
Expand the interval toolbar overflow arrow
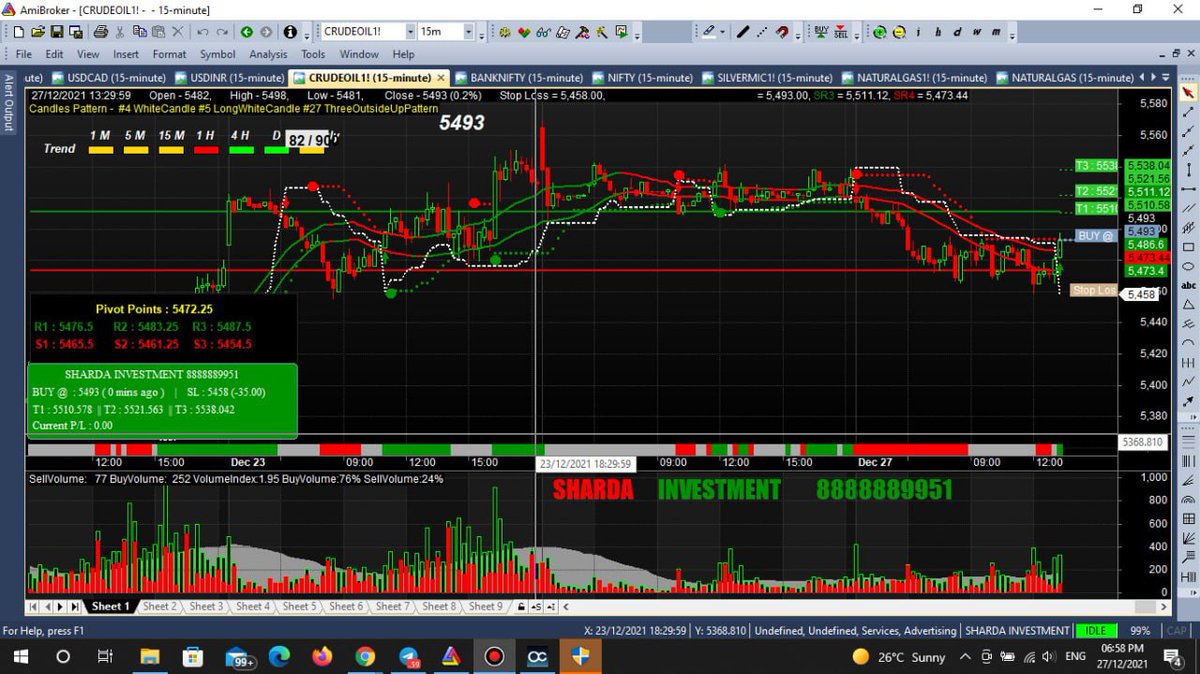1012,34
